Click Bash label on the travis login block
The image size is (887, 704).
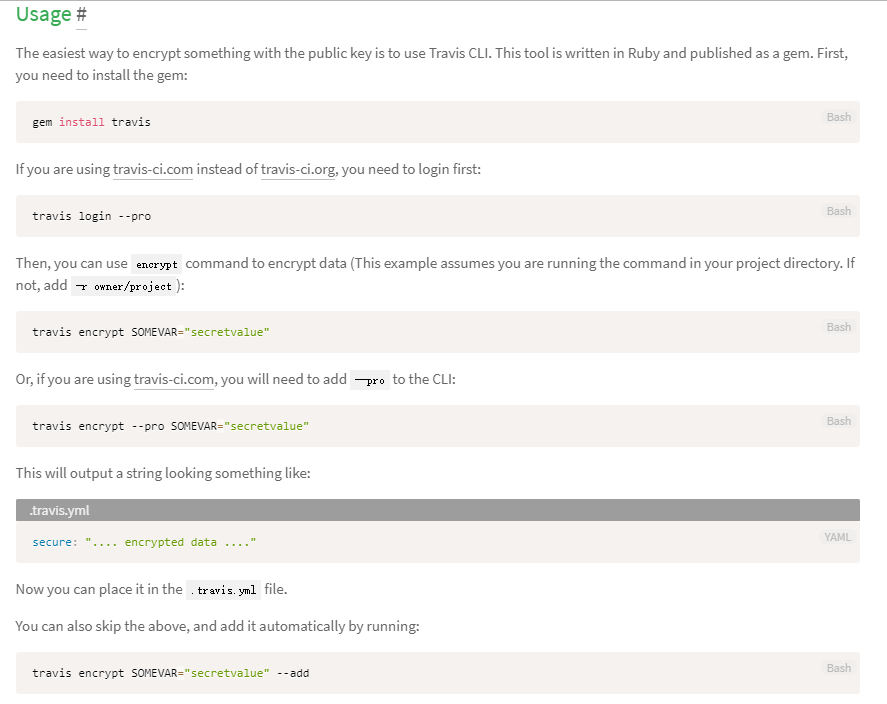tap(838, 211)
